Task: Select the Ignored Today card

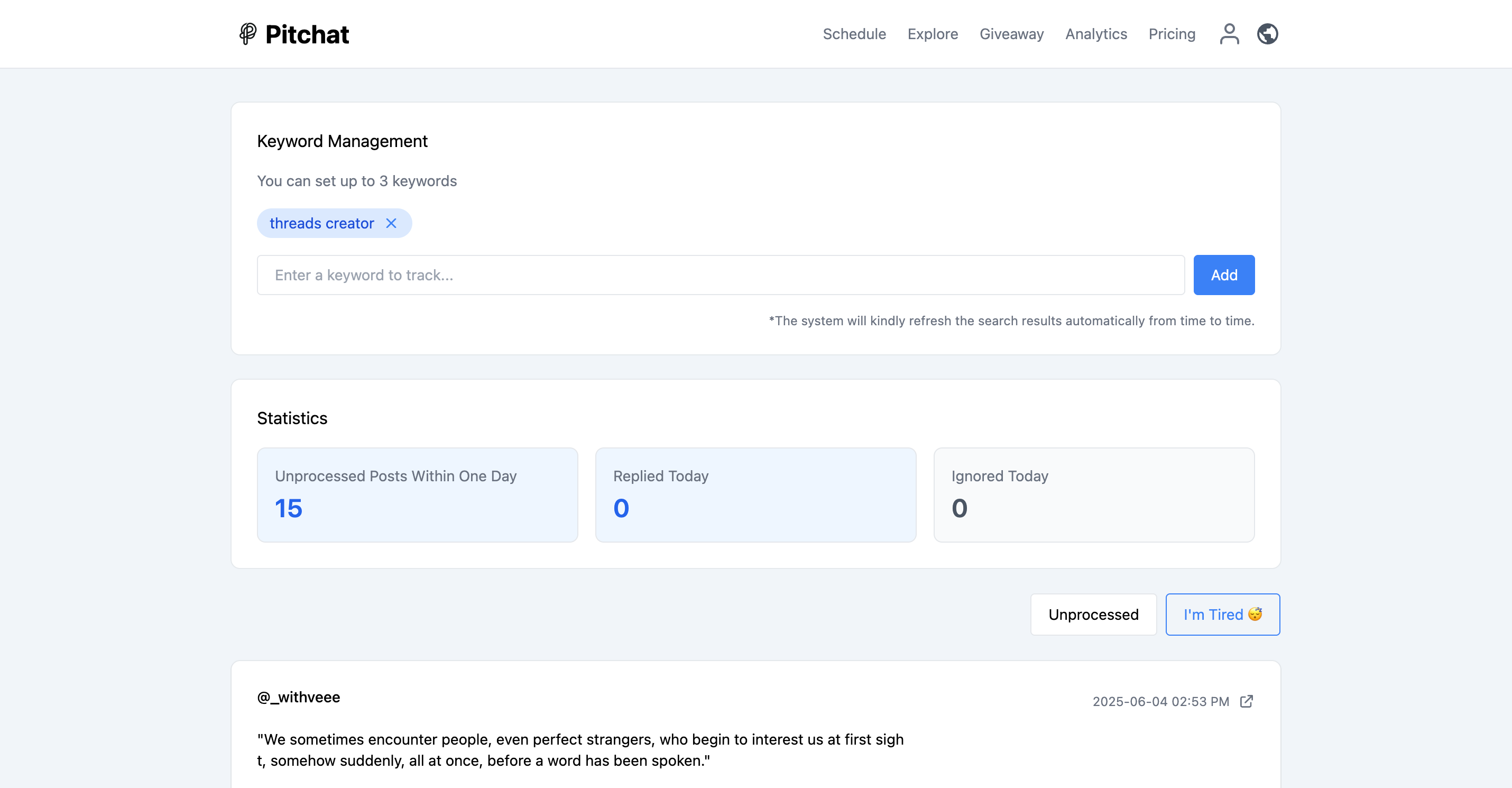Action: pyautogui.click(x=1094, y=494)
